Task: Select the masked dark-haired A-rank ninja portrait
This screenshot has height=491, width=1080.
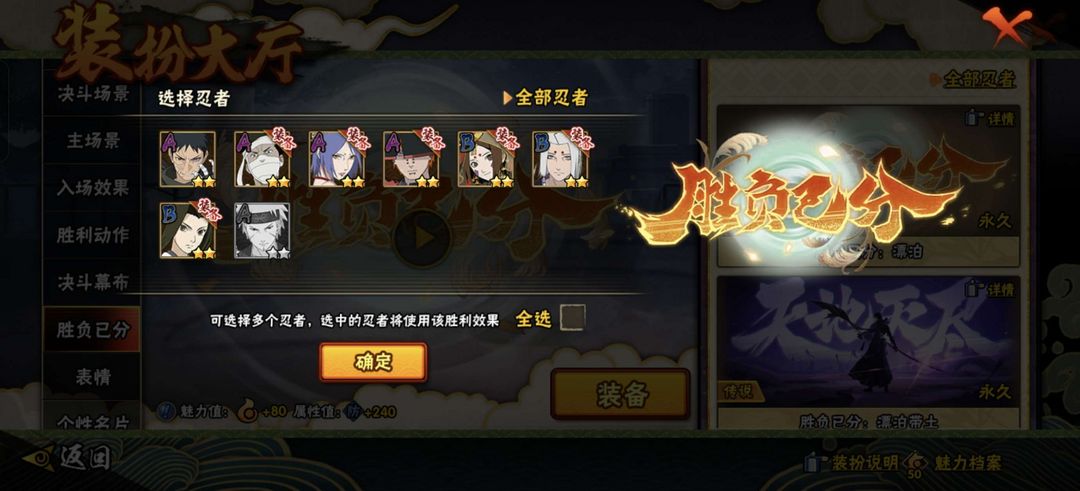Action: 187,159
